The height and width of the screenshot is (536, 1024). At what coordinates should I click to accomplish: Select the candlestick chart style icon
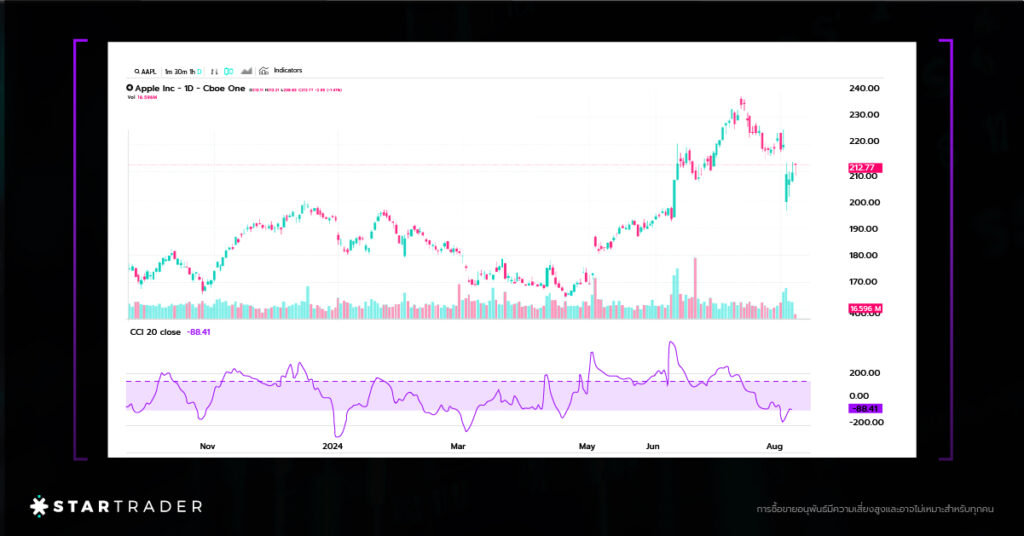coord(228,71)
